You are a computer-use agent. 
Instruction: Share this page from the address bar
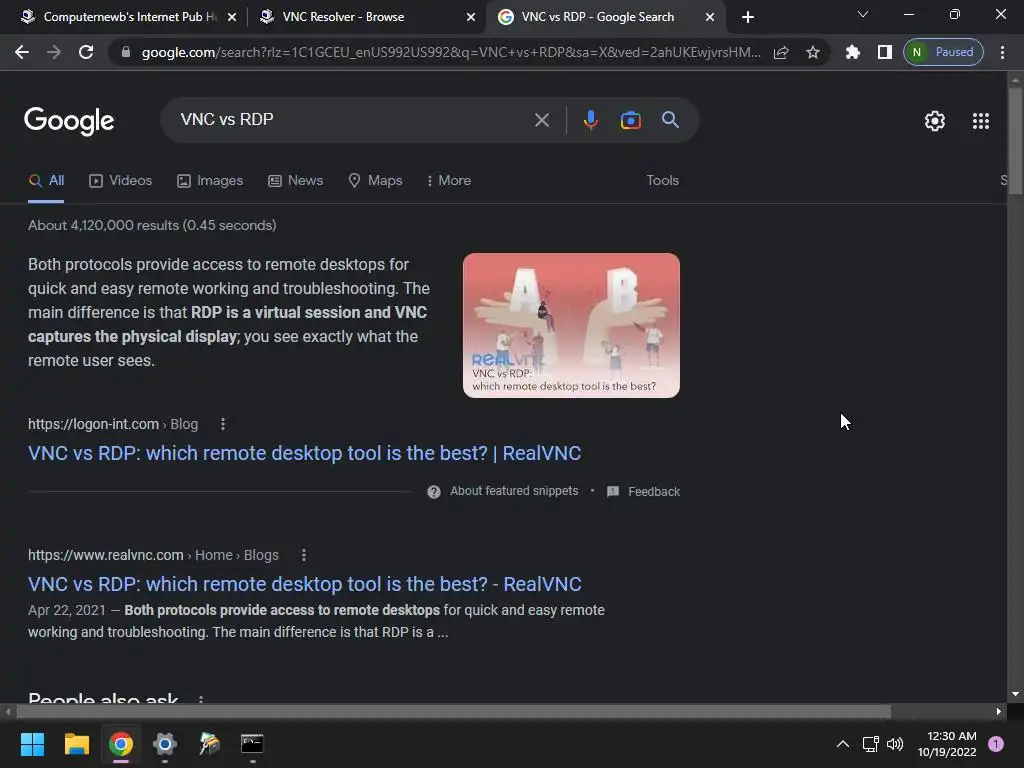tap(781, 52)
